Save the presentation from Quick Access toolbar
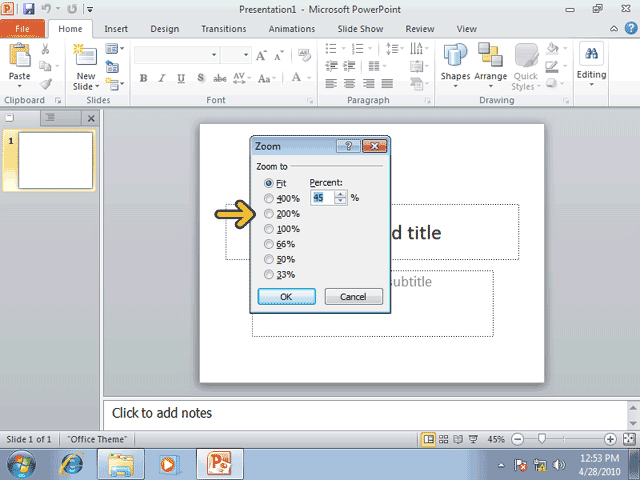 (x=29, y=9)
